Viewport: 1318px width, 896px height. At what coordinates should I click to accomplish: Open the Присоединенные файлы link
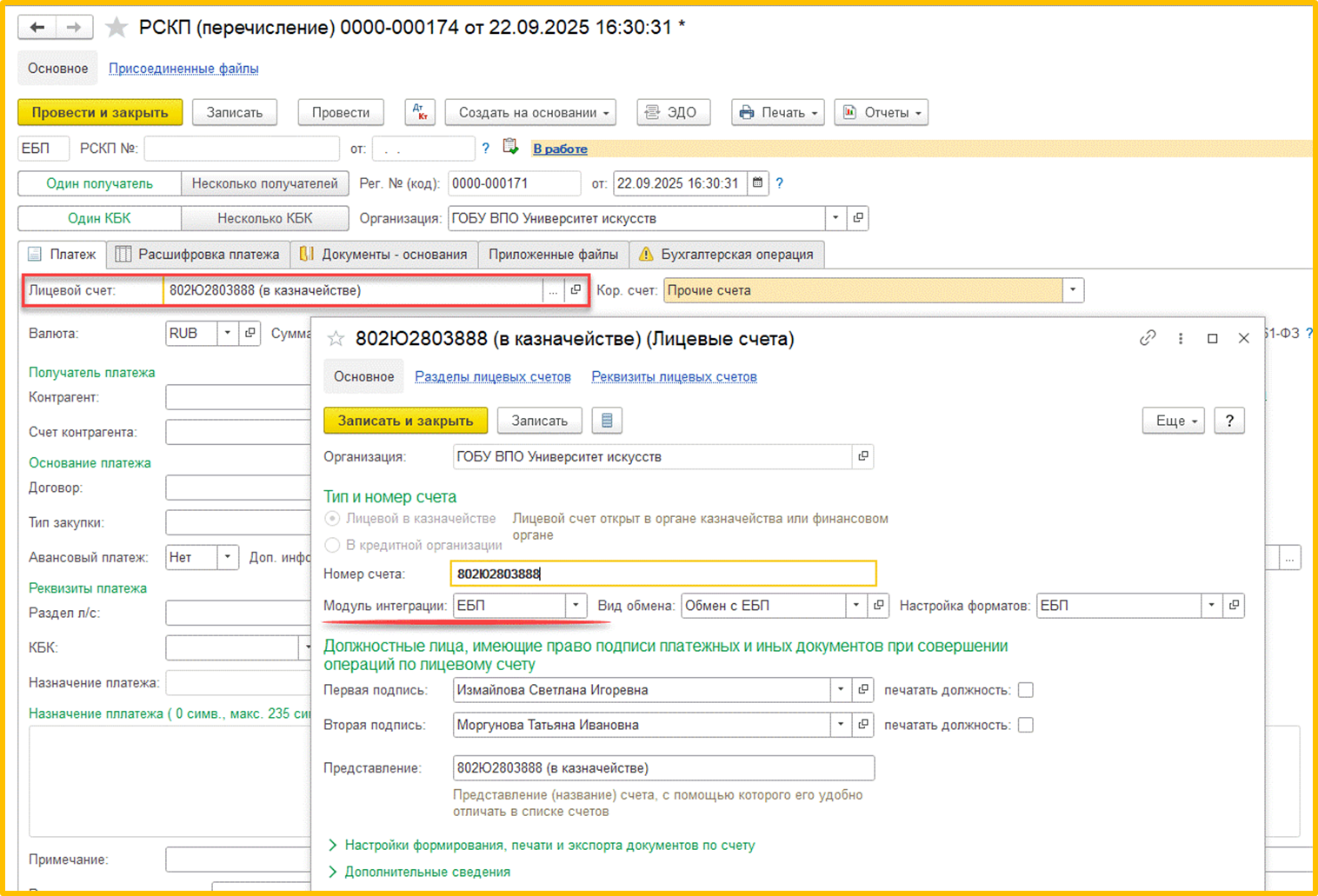coord(183,69)
